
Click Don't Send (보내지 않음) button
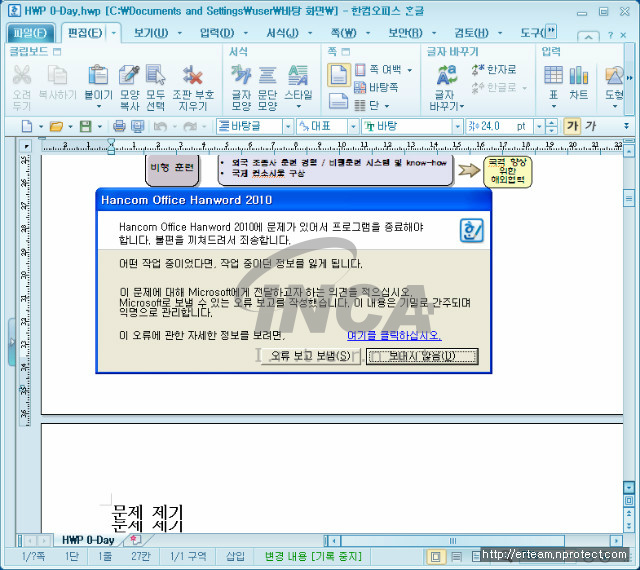(422, 356)
